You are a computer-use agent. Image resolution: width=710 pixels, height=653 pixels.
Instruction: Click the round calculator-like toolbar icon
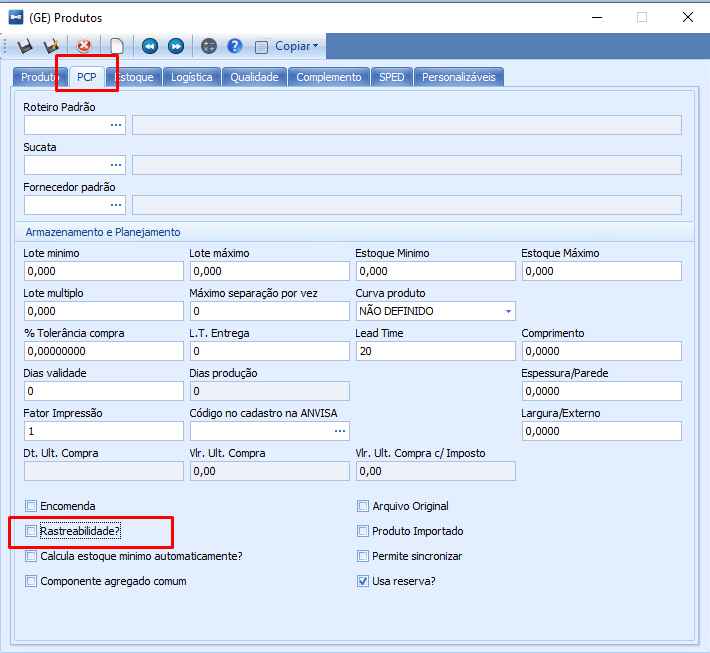pos(209,46)
